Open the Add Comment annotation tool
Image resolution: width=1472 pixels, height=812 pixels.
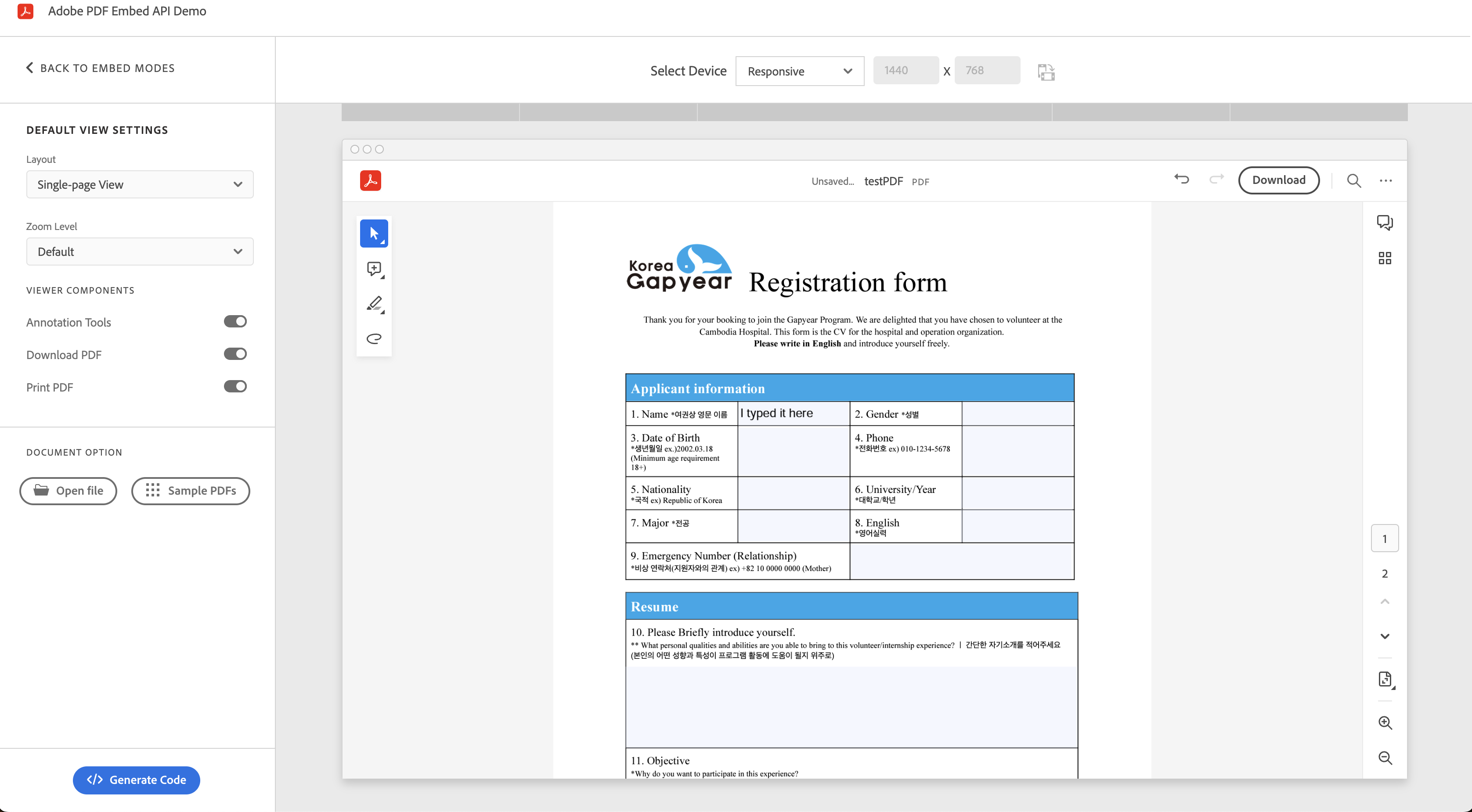point(374,268)
